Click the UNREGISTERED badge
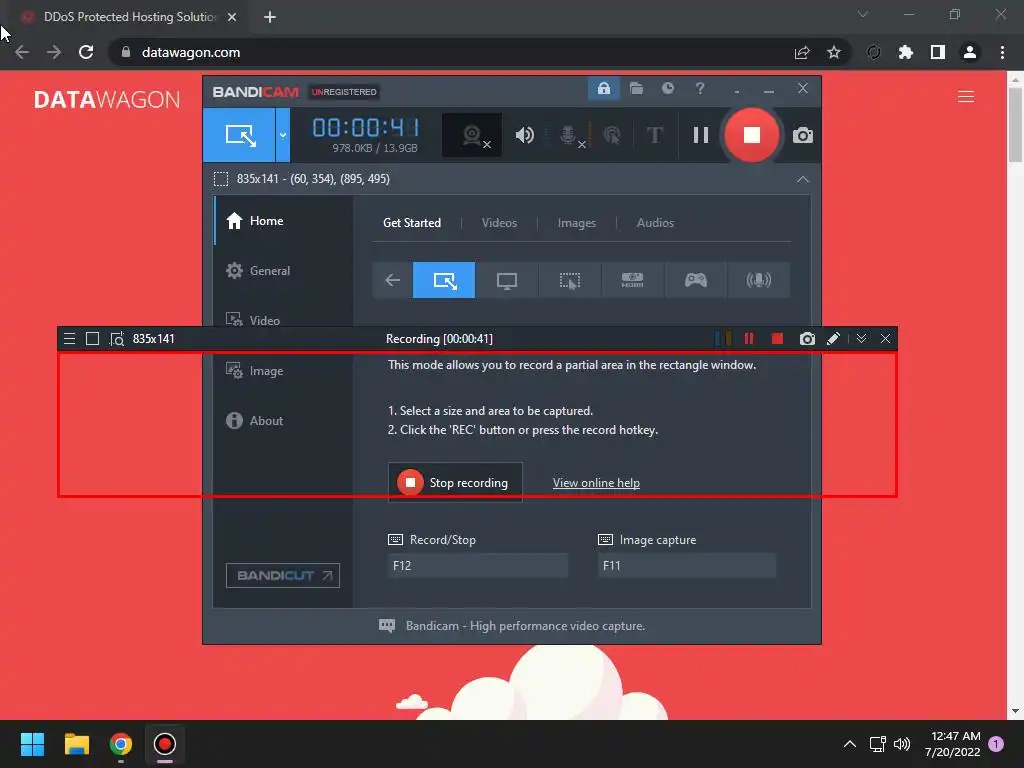Image resolution: width=1024 pixels, height=768 pixels. click(344, 92)
